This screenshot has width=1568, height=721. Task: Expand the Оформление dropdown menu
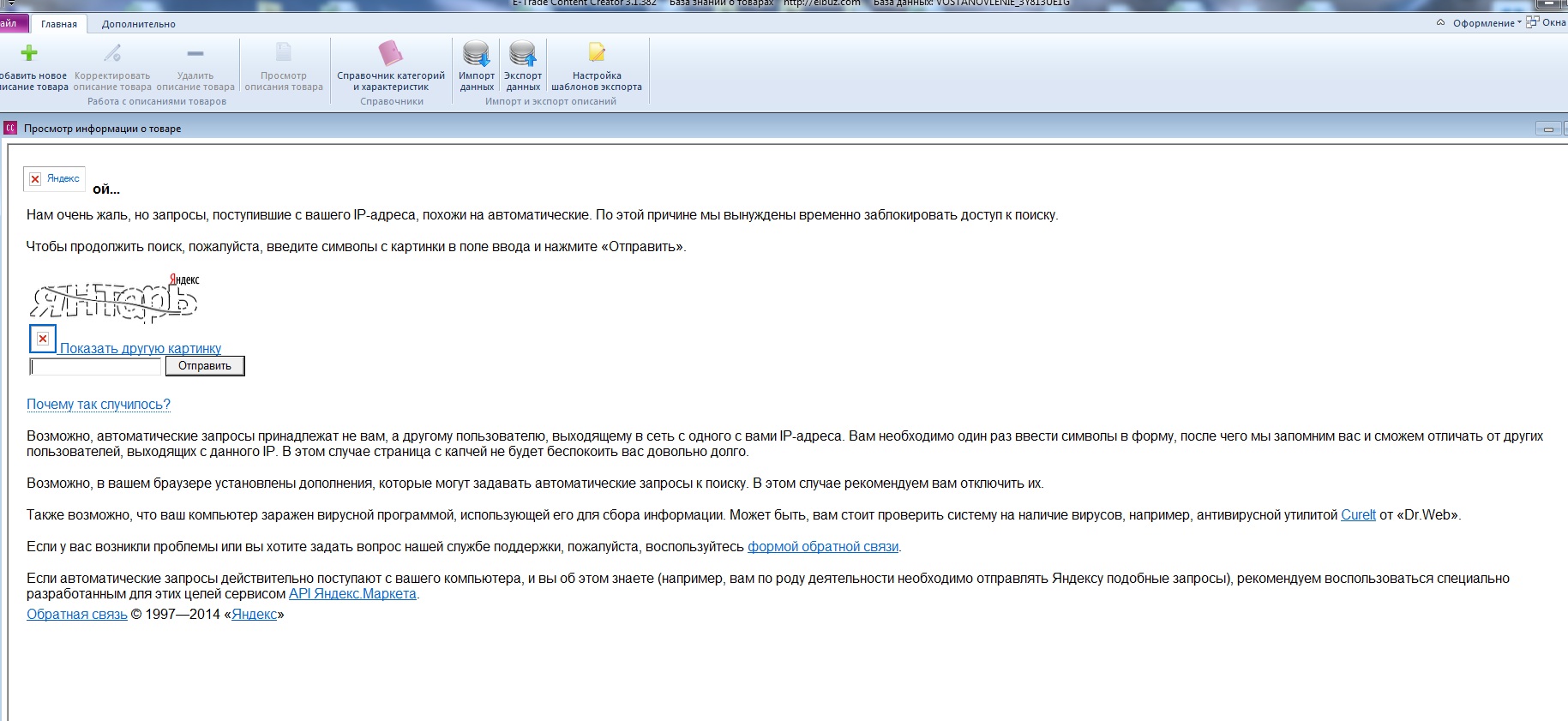pyautogui.click(x=1487, y=23)
